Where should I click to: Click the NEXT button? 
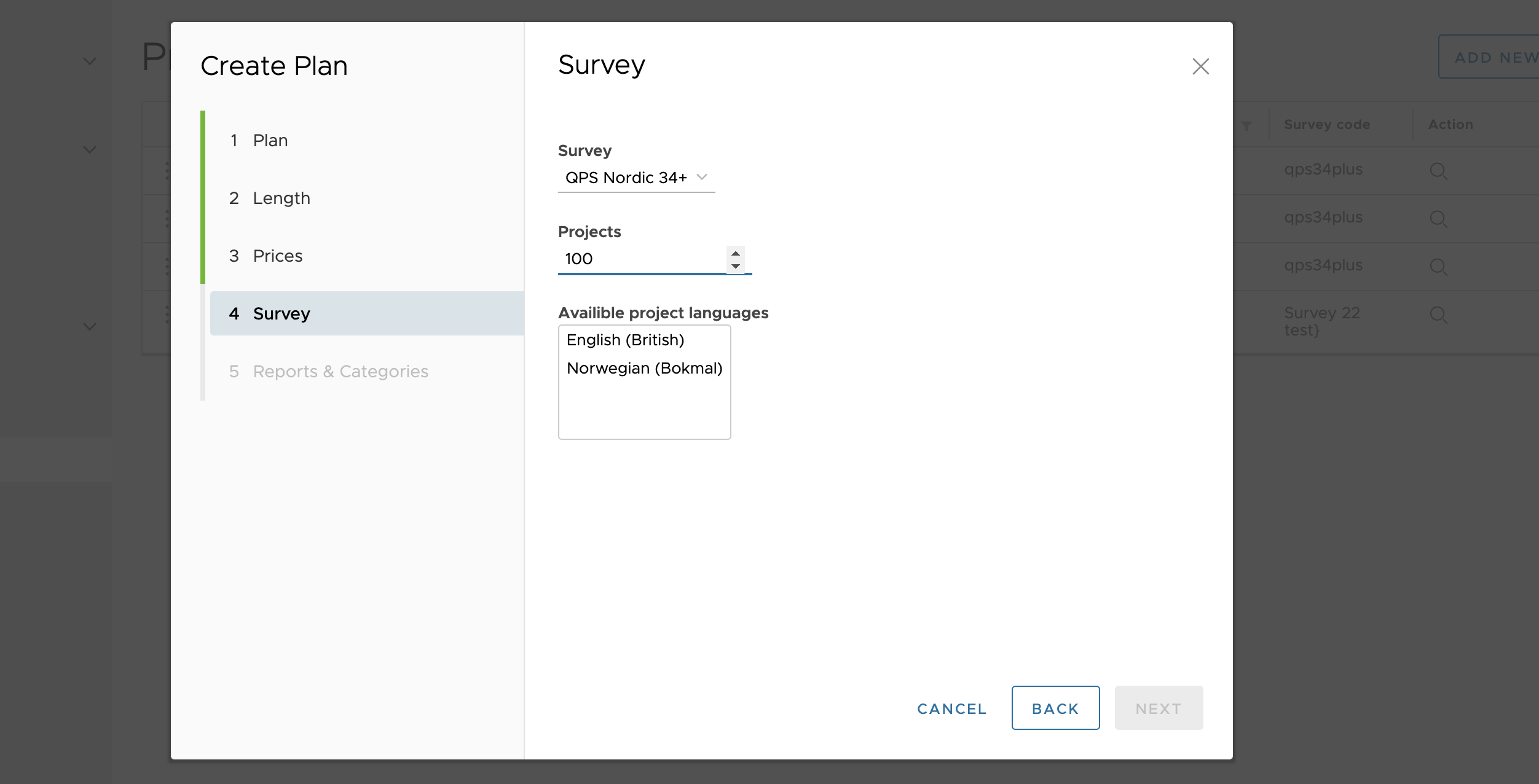[x=1159, y=708]
